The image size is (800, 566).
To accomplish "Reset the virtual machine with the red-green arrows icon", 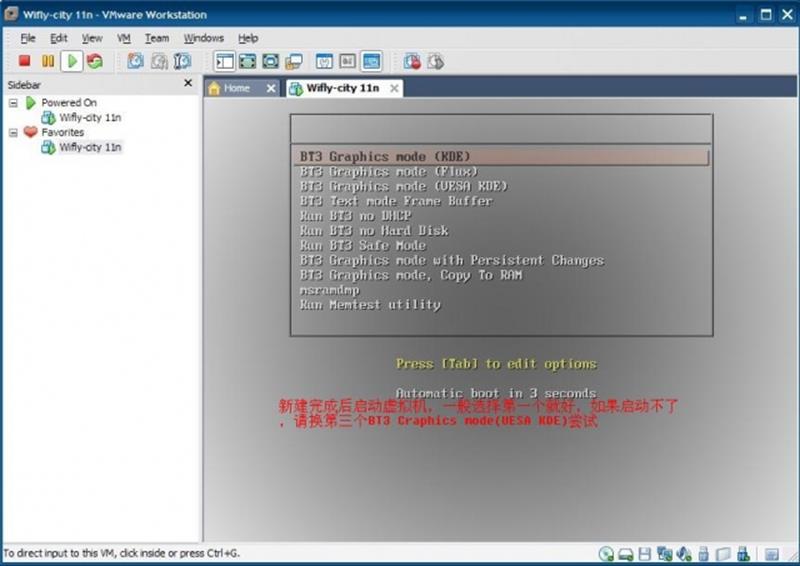I will (x=95, y=61).
